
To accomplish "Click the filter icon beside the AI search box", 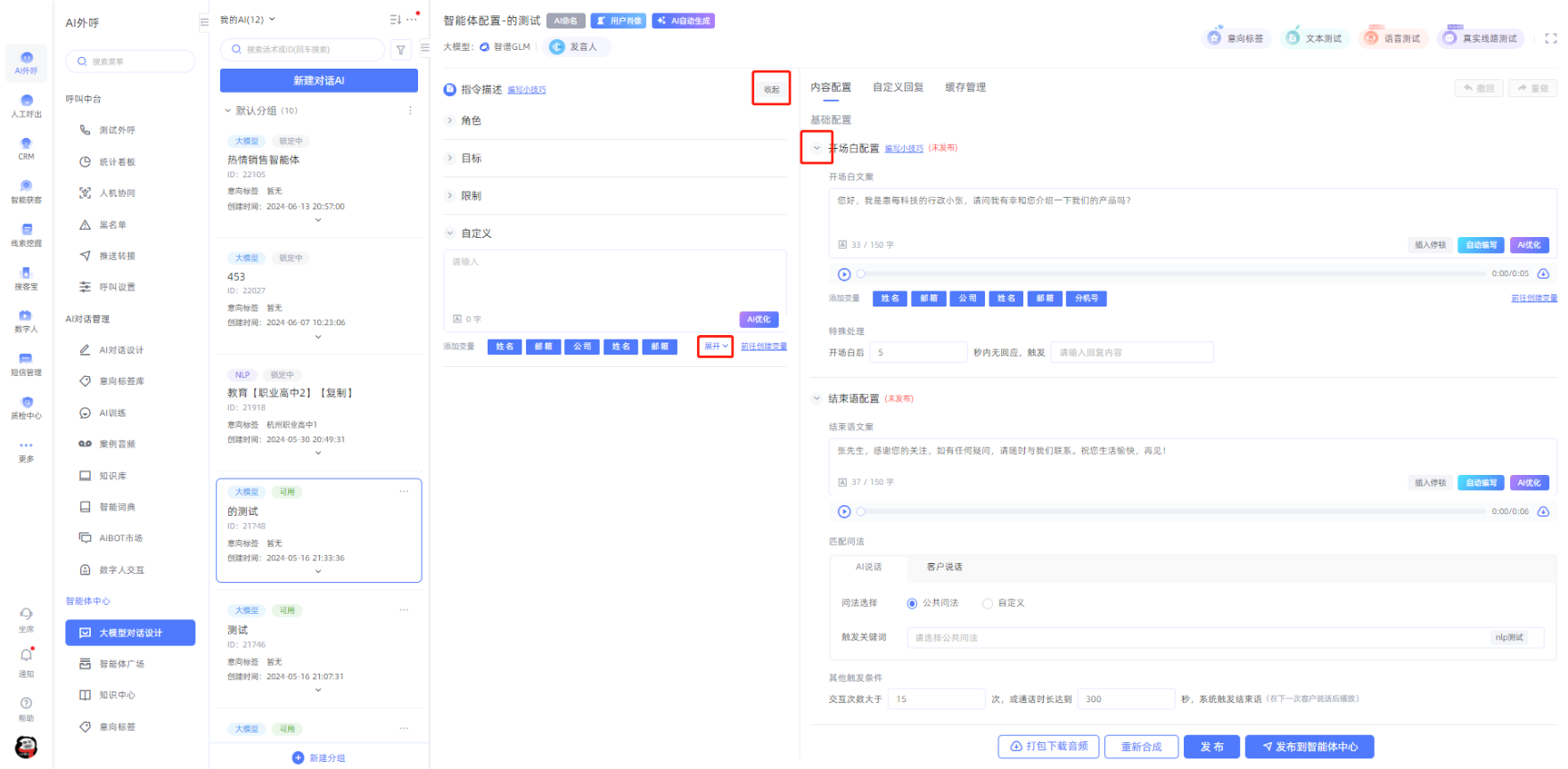I will 401,50.
